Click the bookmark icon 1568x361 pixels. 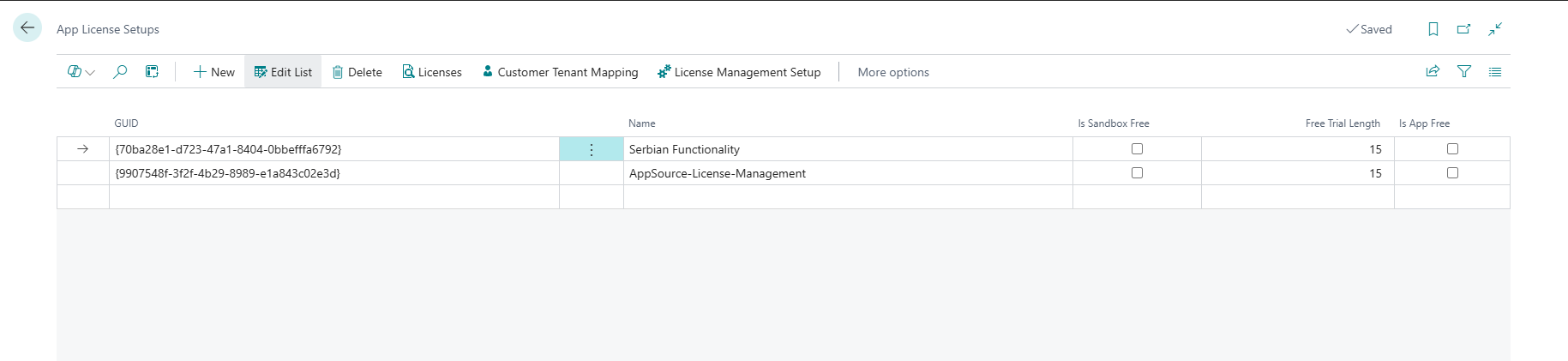1433,29
